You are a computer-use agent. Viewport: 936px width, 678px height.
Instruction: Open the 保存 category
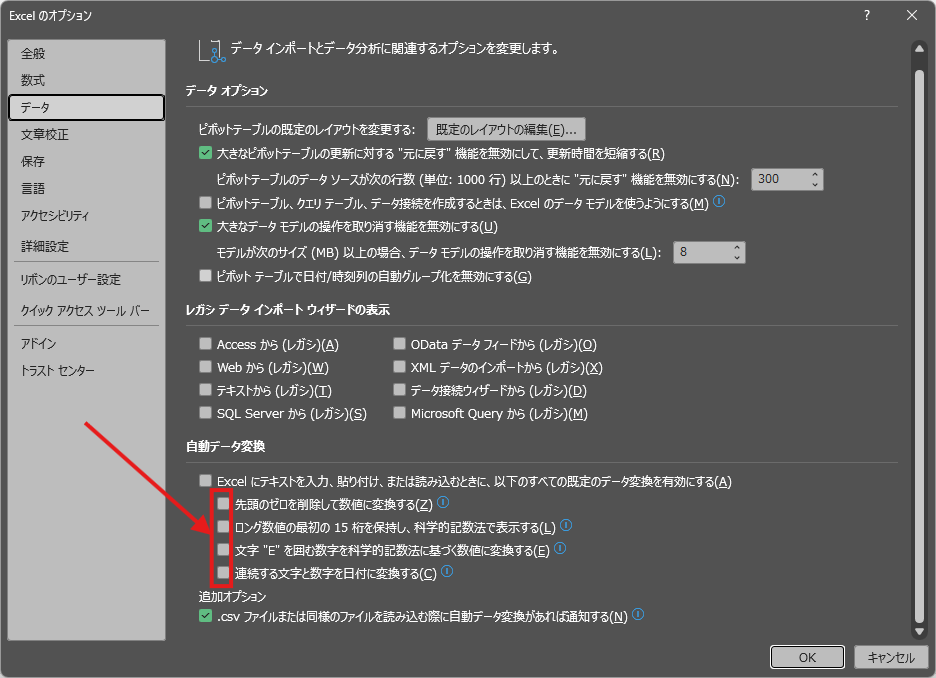click(x=87, y=161)
